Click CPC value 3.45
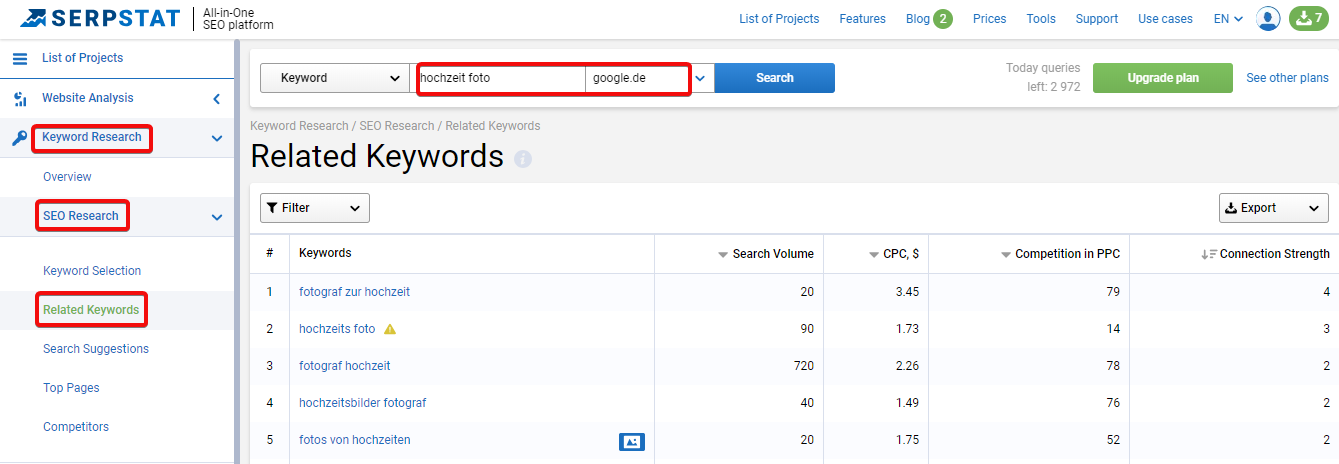Screen dimensions: 1339x464 coord(906,292)
